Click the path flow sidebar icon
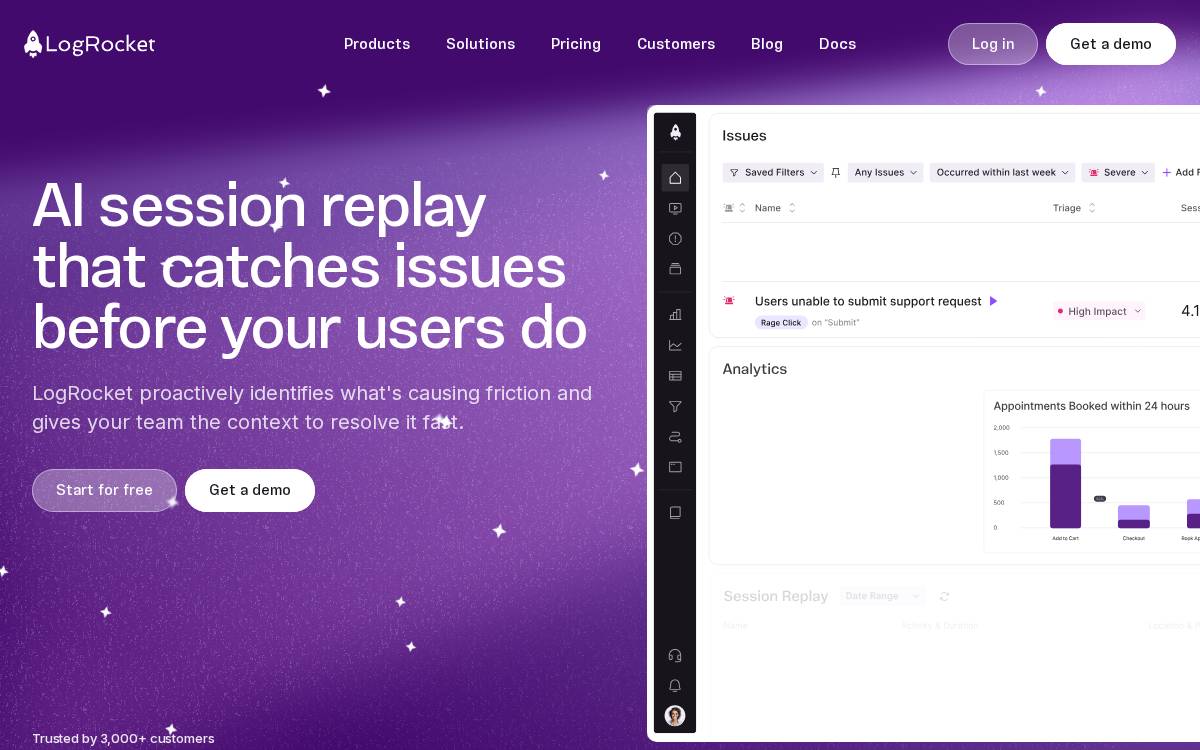 tap(675, 437)
